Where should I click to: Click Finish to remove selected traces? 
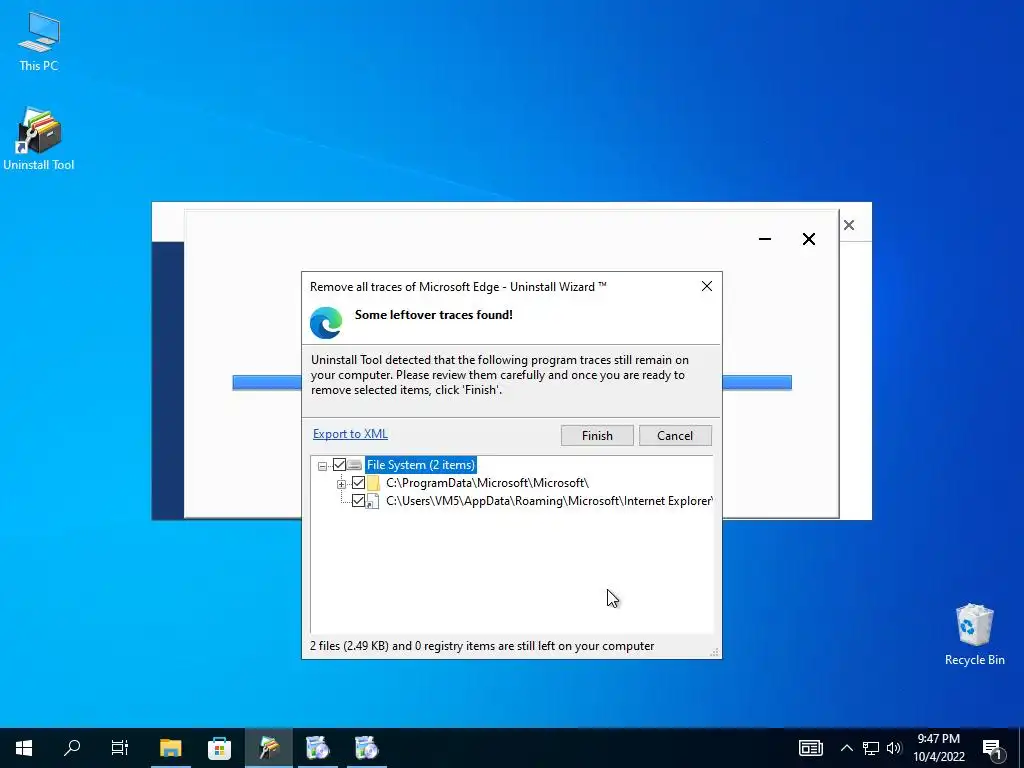(597, 436)
